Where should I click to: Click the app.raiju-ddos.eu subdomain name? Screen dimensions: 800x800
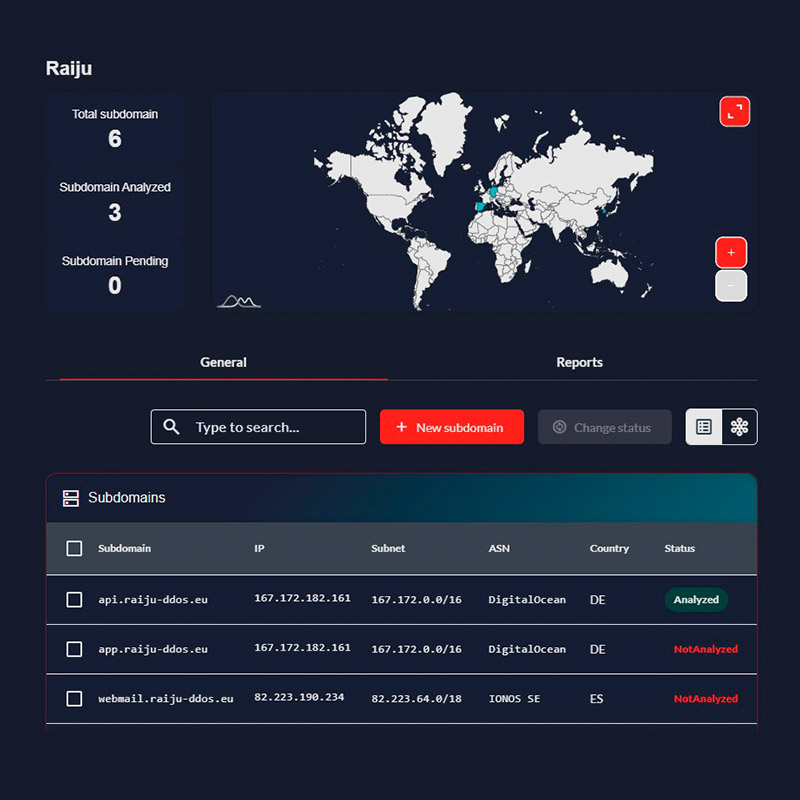[x=153, y=649]
